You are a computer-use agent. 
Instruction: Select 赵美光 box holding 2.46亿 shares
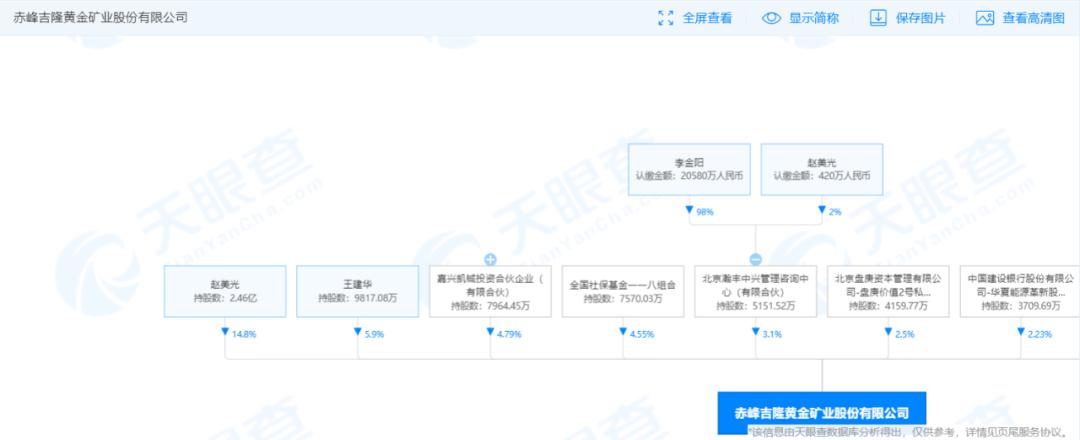click(225, 291)
